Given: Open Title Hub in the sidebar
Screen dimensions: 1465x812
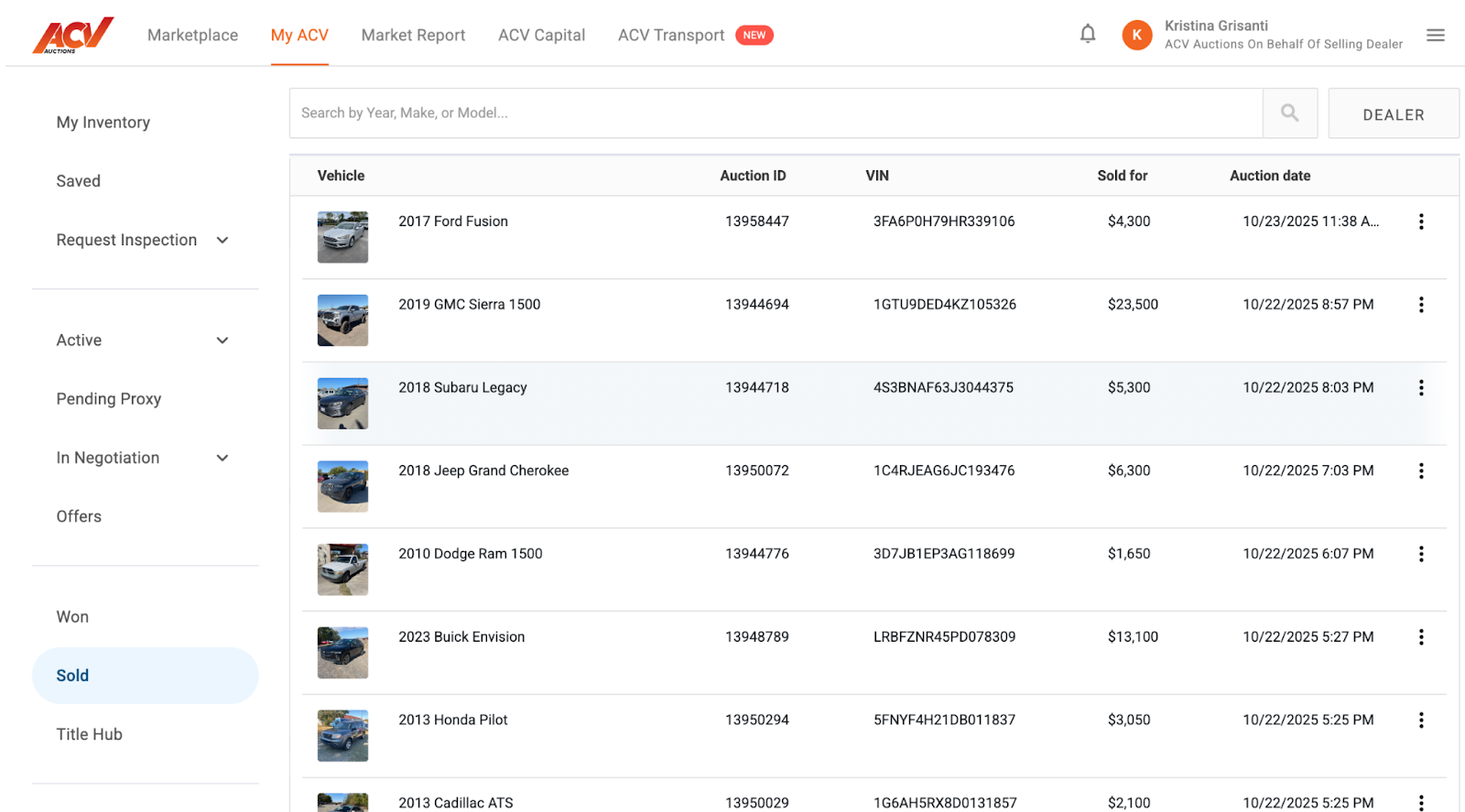Looking at the screenshot, I should [x=89, y=734].
